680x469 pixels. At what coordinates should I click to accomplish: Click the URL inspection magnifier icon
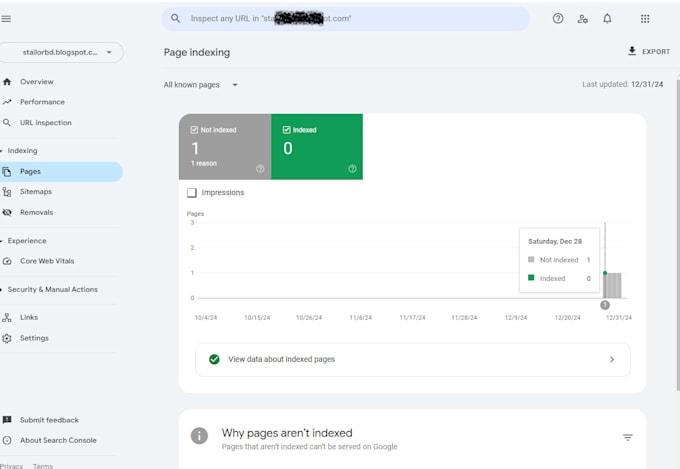point(7,123)
